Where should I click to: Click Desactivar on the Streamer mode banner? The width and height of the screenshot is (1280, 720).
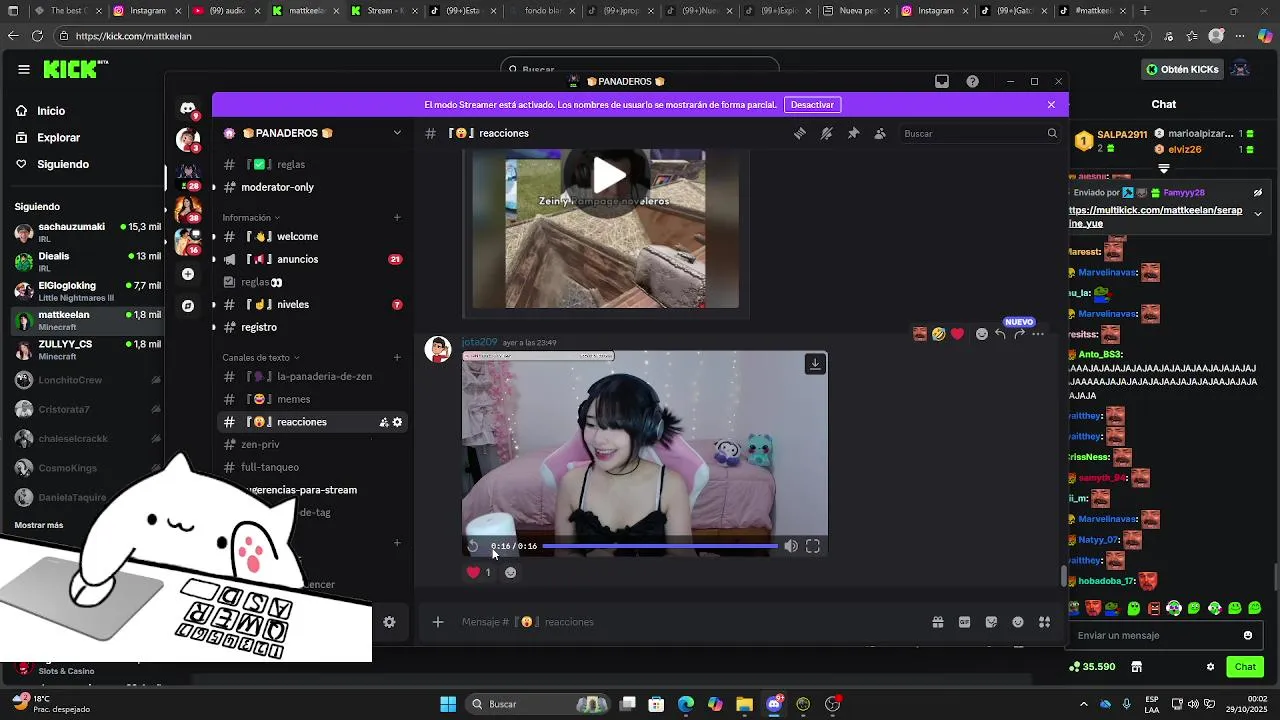tap(812, 104)
